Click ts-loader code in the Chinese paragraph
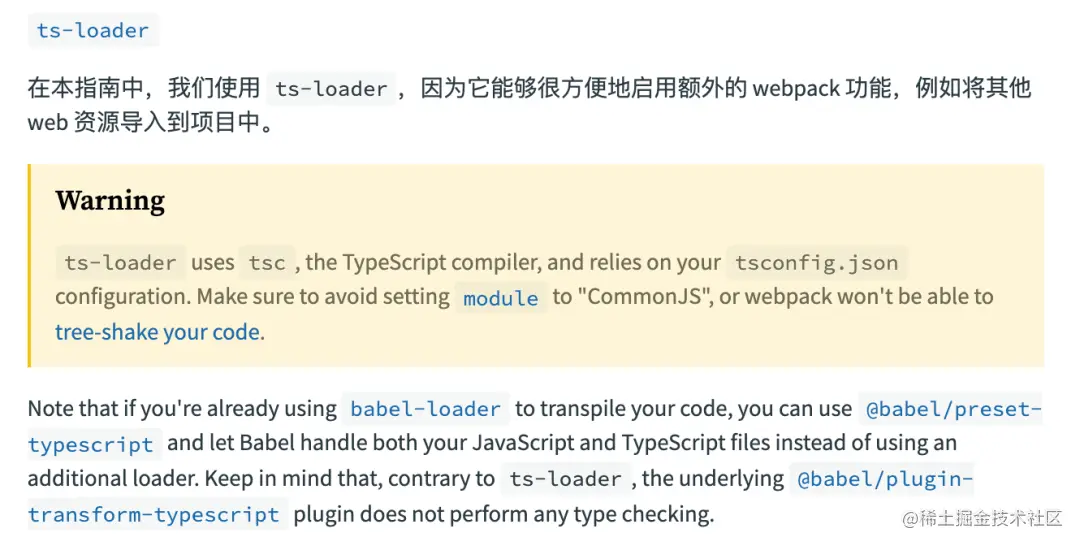This screenshot has height=546, width=1080. point(331,89)
